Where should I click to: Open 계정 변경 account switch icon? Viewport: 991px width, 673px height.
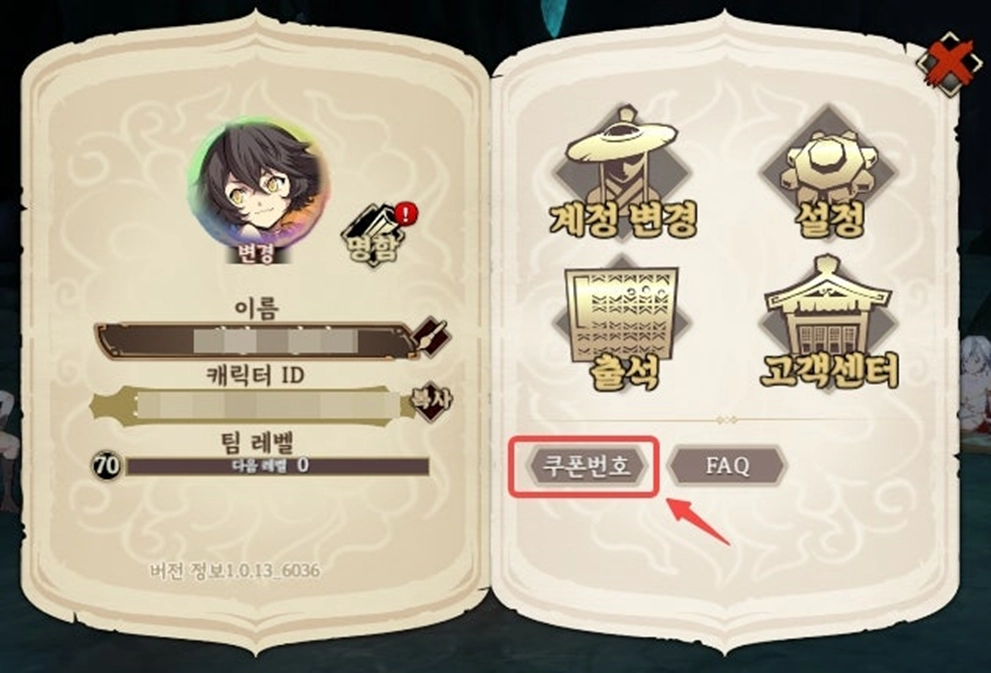point(622,172)
